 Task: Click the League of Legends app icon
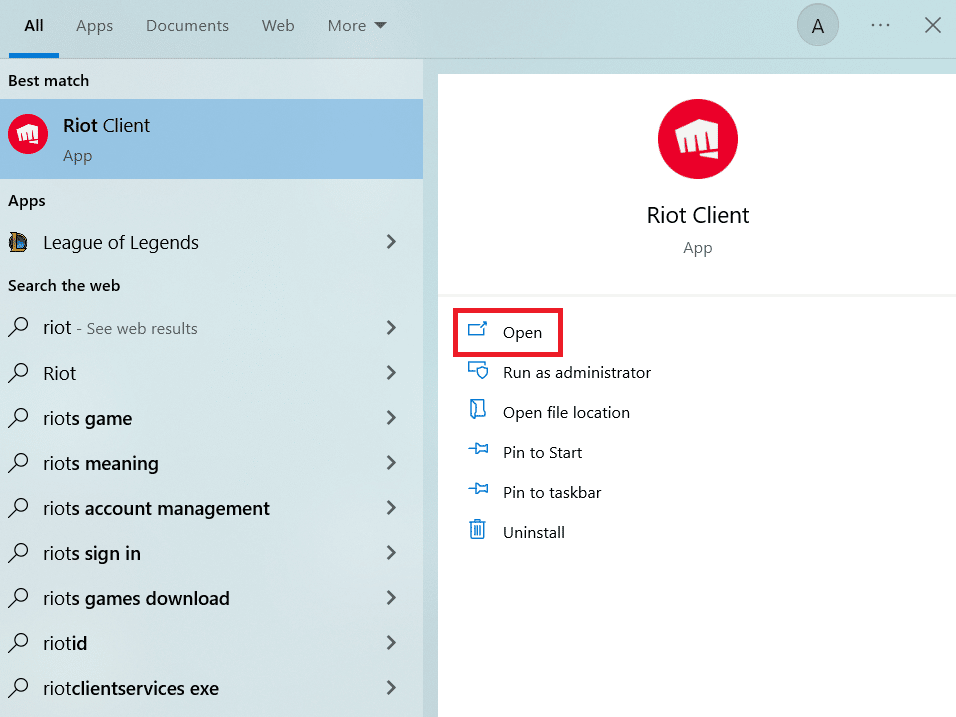point(18,242)
